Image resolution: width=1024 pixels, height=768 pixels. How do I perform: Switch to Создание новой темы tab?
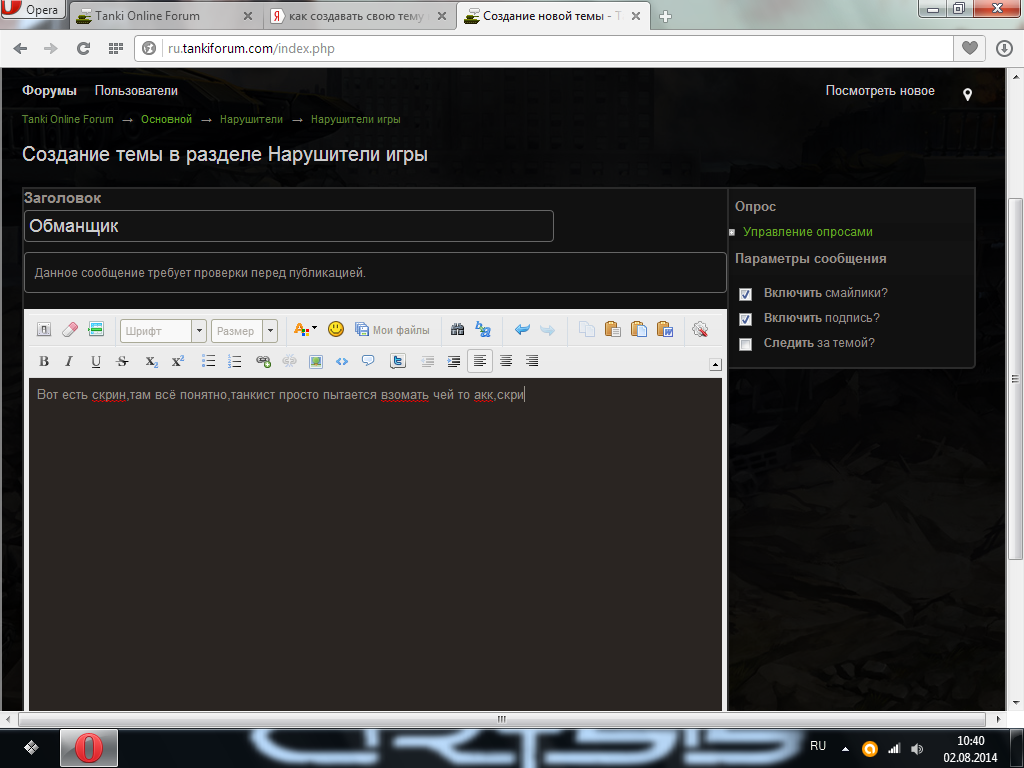click(554, 16)
